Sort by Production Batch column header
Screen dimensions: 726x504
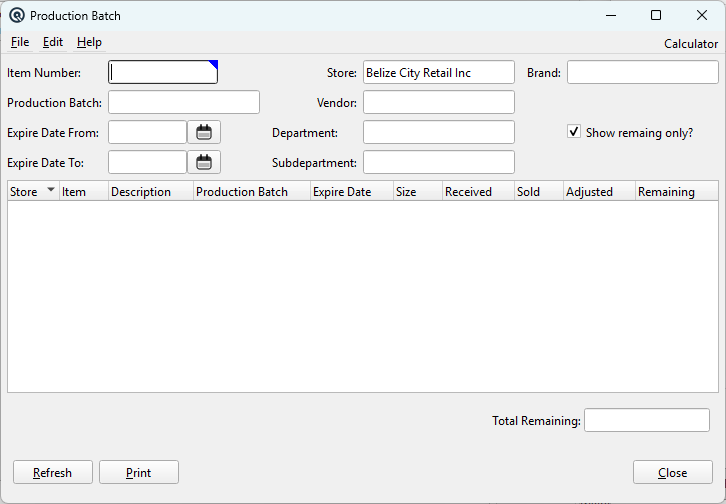click(x=252, y=192)
